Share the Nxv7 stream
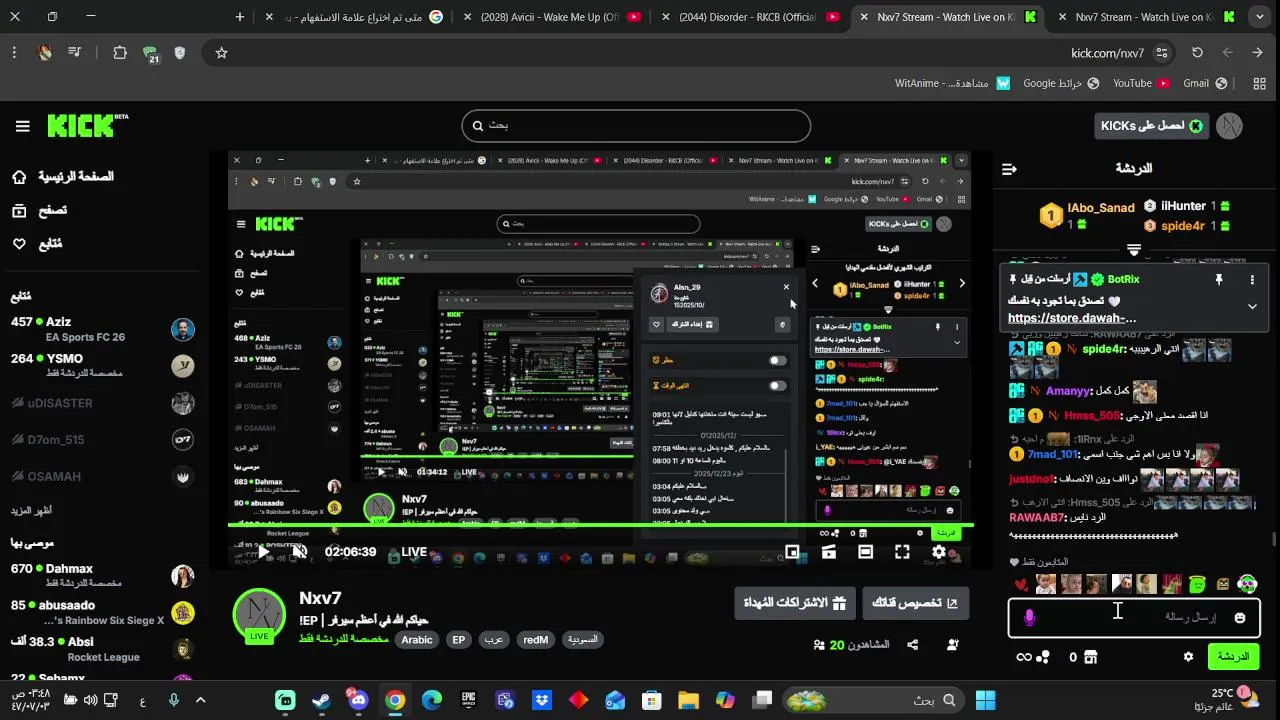The width and height of the screenshot is (1280, 720). pos(913,645)
